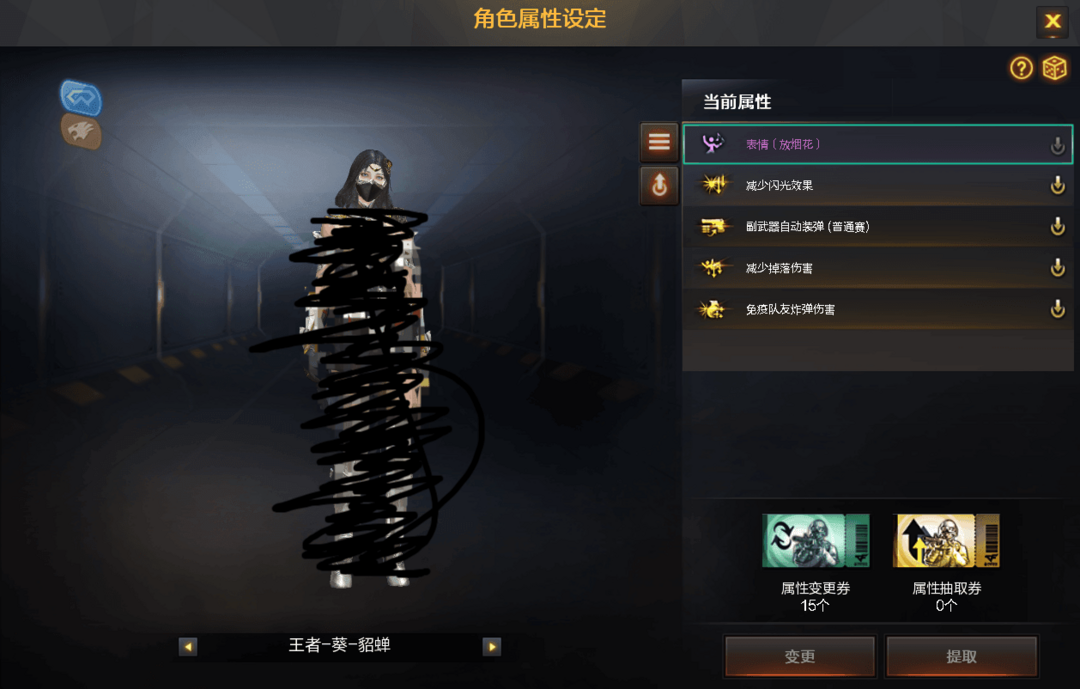Click the 减少闪光效果 flash icon
Viewport: 1080px width, 689px height.
714,185
